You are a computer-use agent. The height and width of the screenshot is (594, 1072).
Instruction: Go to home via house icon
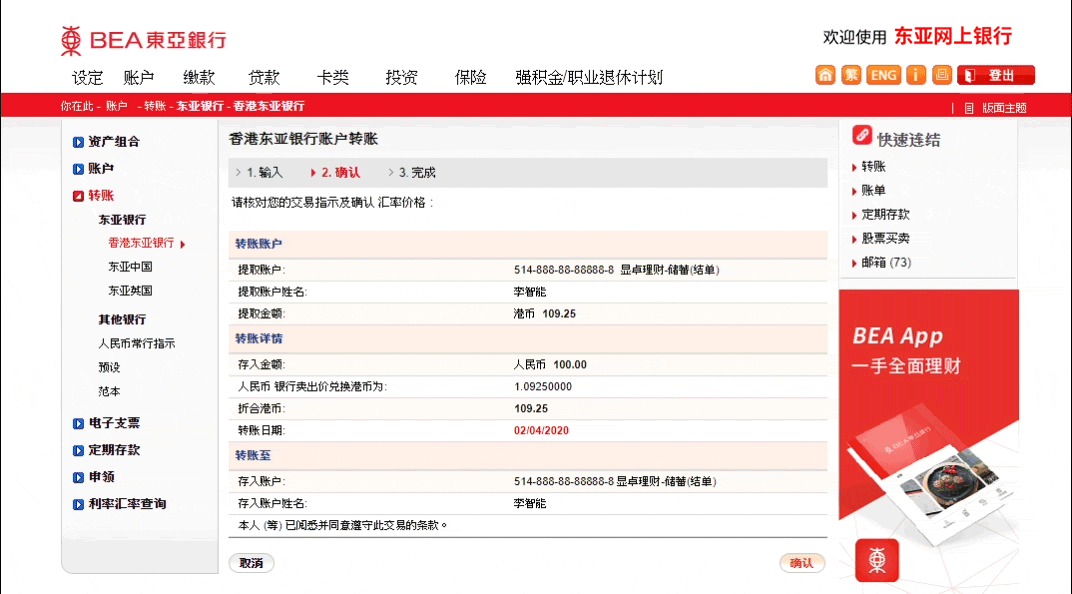(825, 75)
